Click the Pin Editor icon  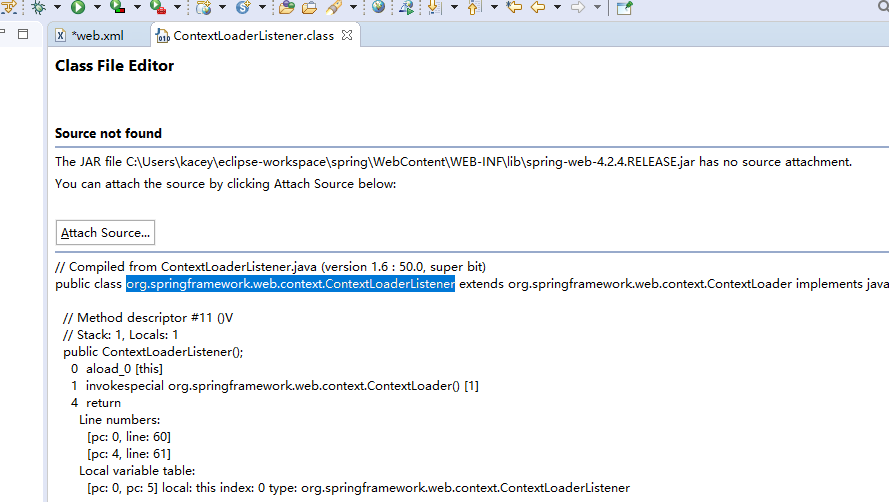click(624, 8)
